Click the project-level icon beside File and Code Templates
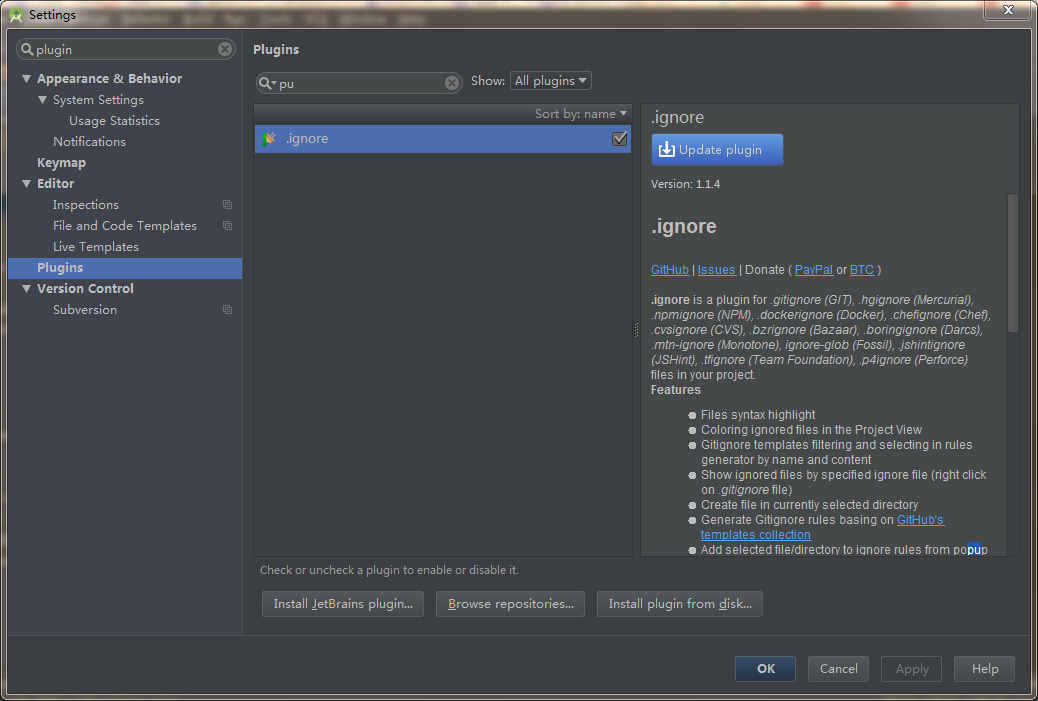 (227, 226)
